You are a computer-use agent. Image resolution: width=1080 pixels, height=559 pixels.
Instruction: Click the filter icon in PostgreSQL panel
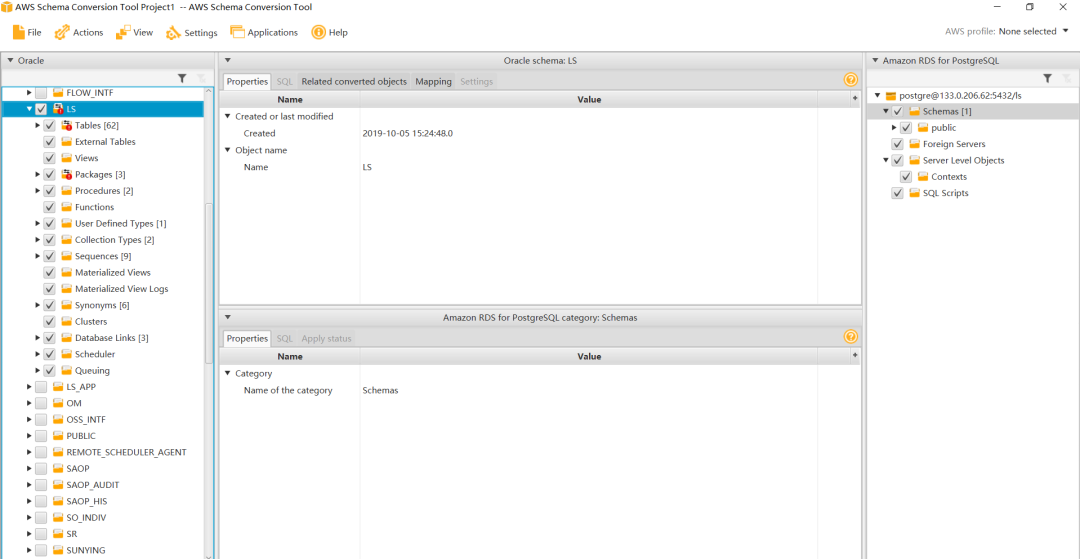coord(1047,78)
